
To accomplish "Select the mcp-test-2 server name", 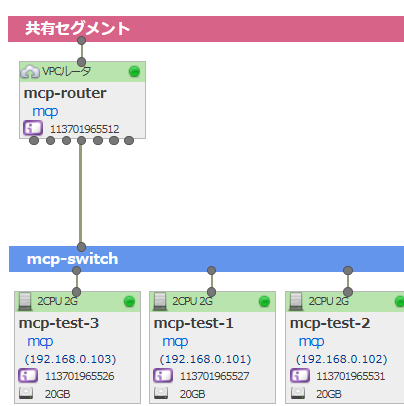I will (330, 323).
